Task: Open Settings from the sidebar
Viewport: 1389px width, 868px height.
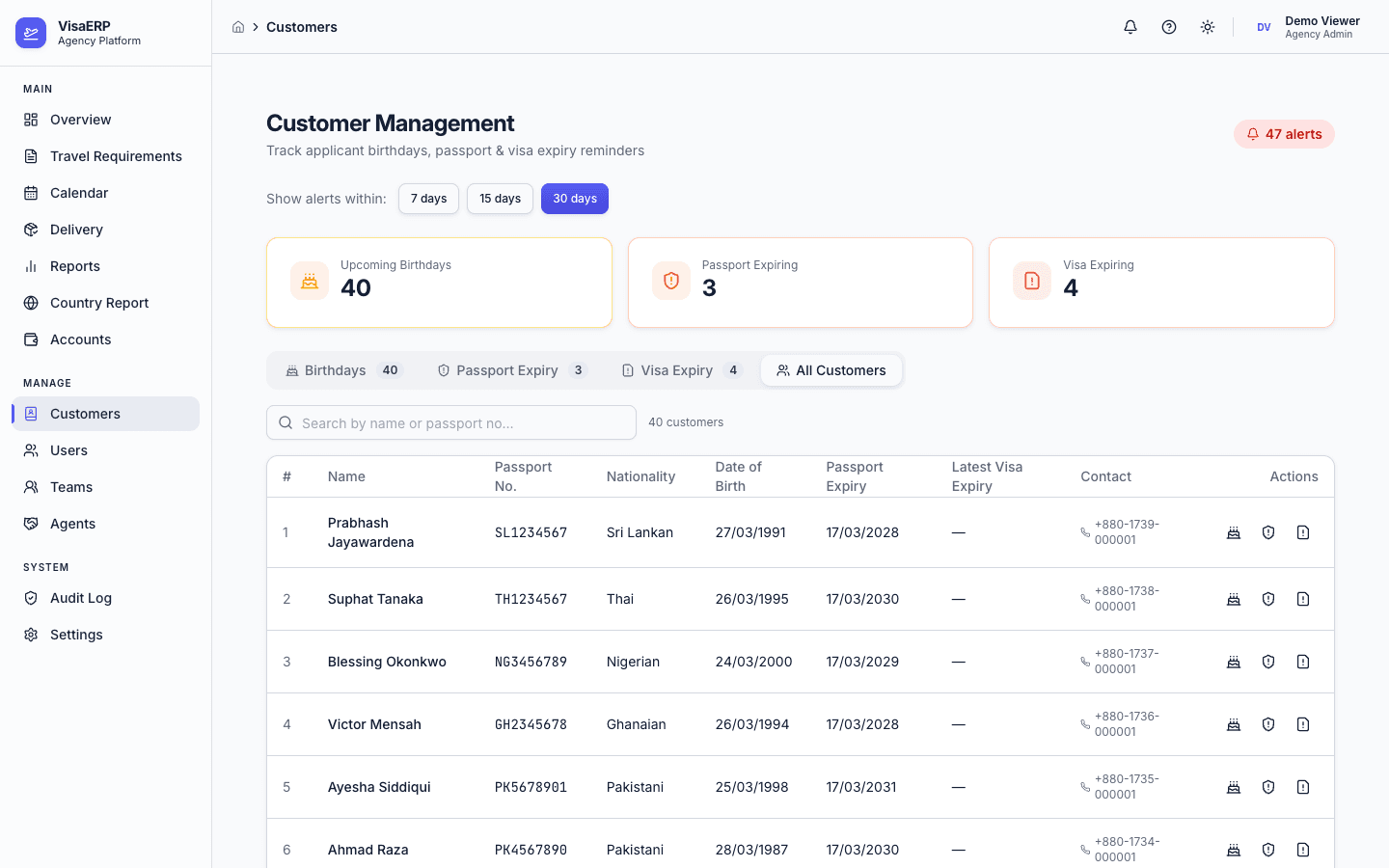Action: 76,634
